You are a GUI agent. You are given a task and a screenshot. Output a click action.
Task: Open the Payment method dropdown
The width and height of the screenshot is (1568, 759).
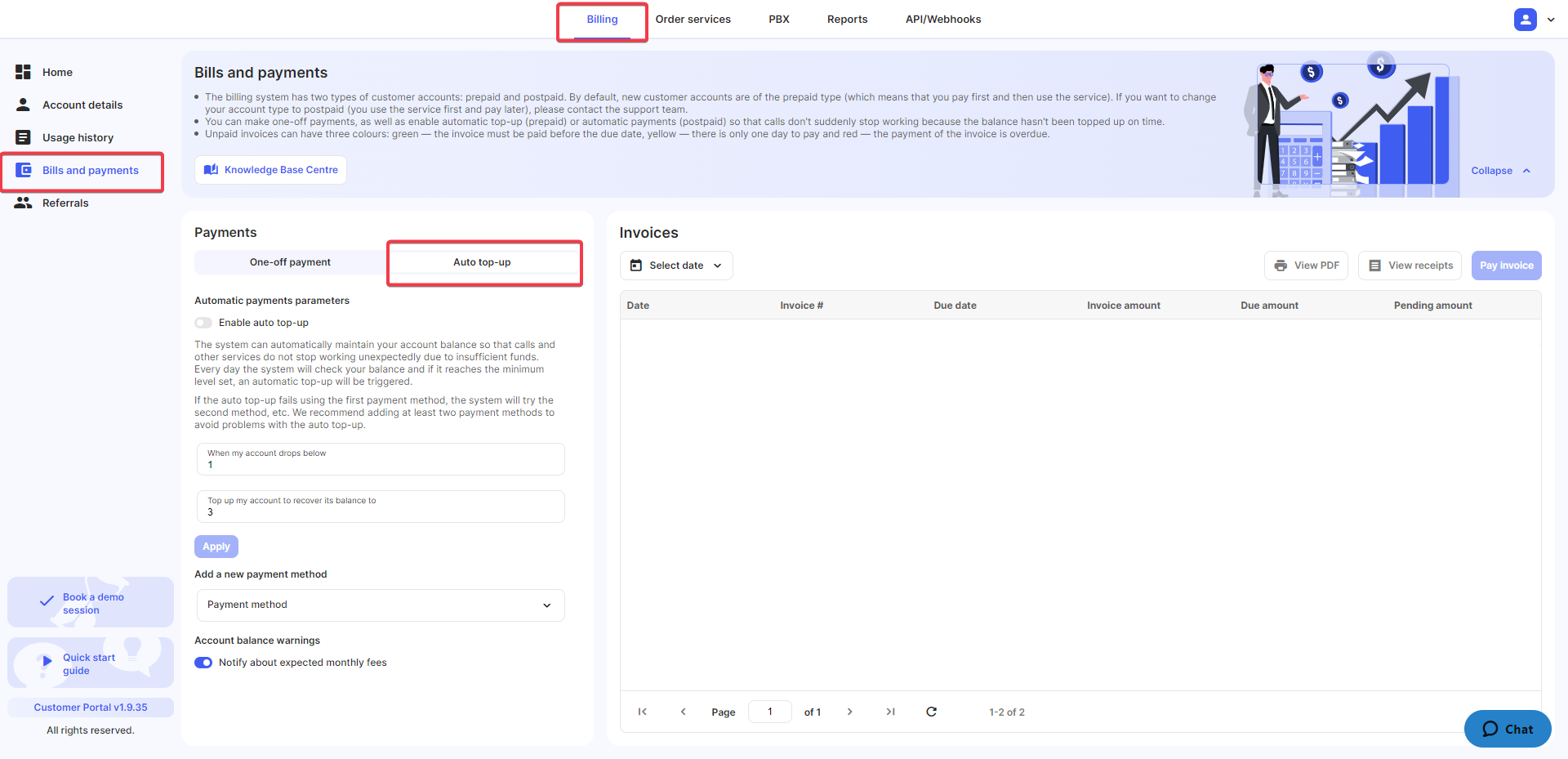point(381,605)
